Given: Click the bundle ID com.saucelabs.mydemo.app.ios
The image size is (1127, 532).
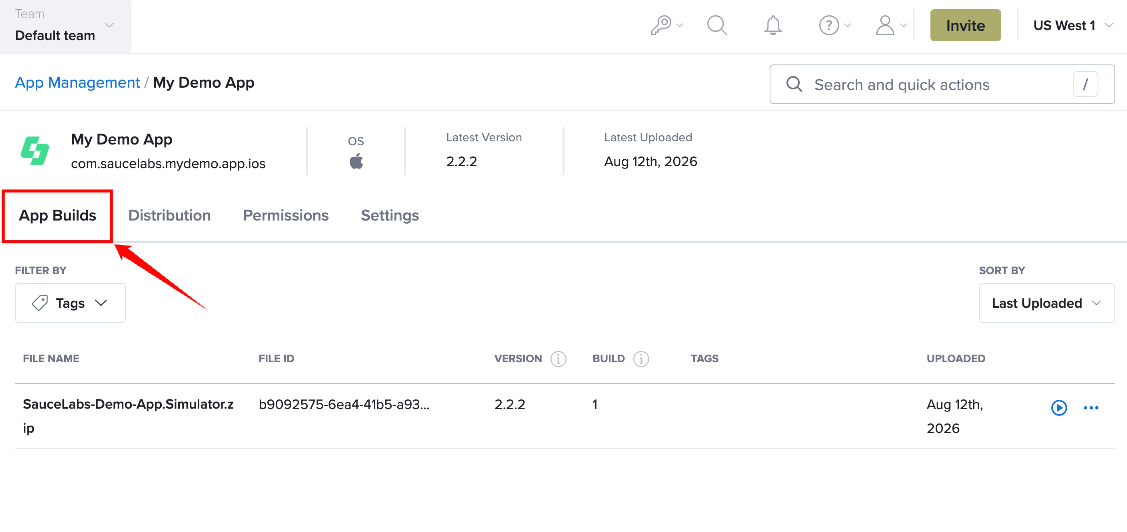Looking at the screenshot, I should pos(168,164).
